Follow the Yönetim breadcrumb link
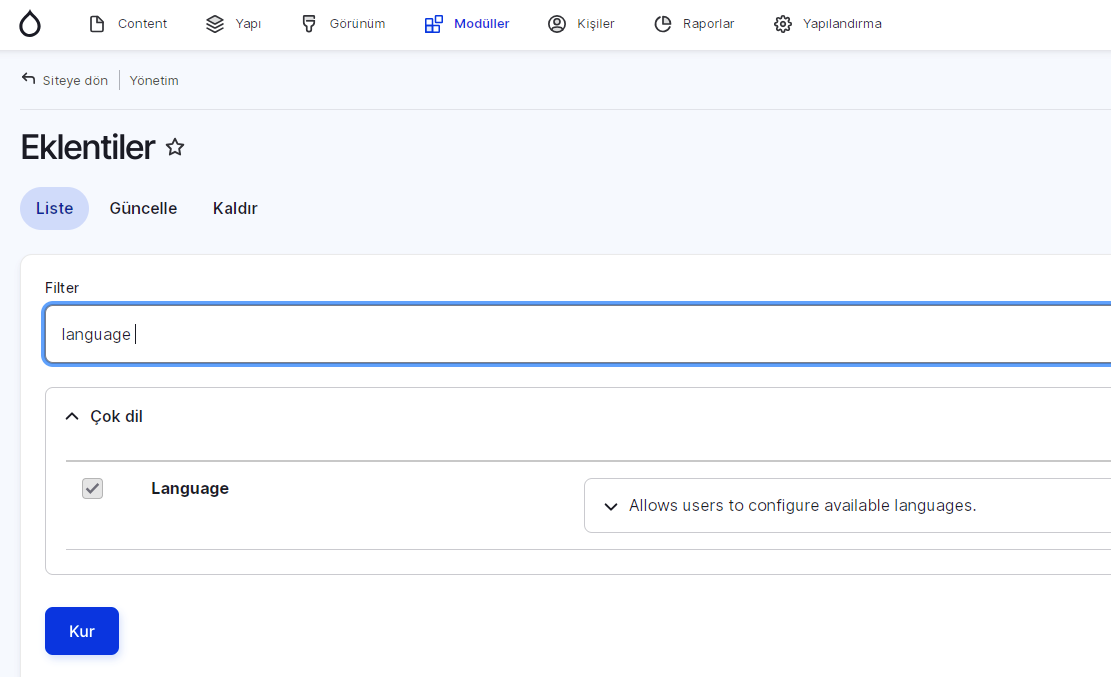Screen dimensions: 1111x677 [154, 80]
